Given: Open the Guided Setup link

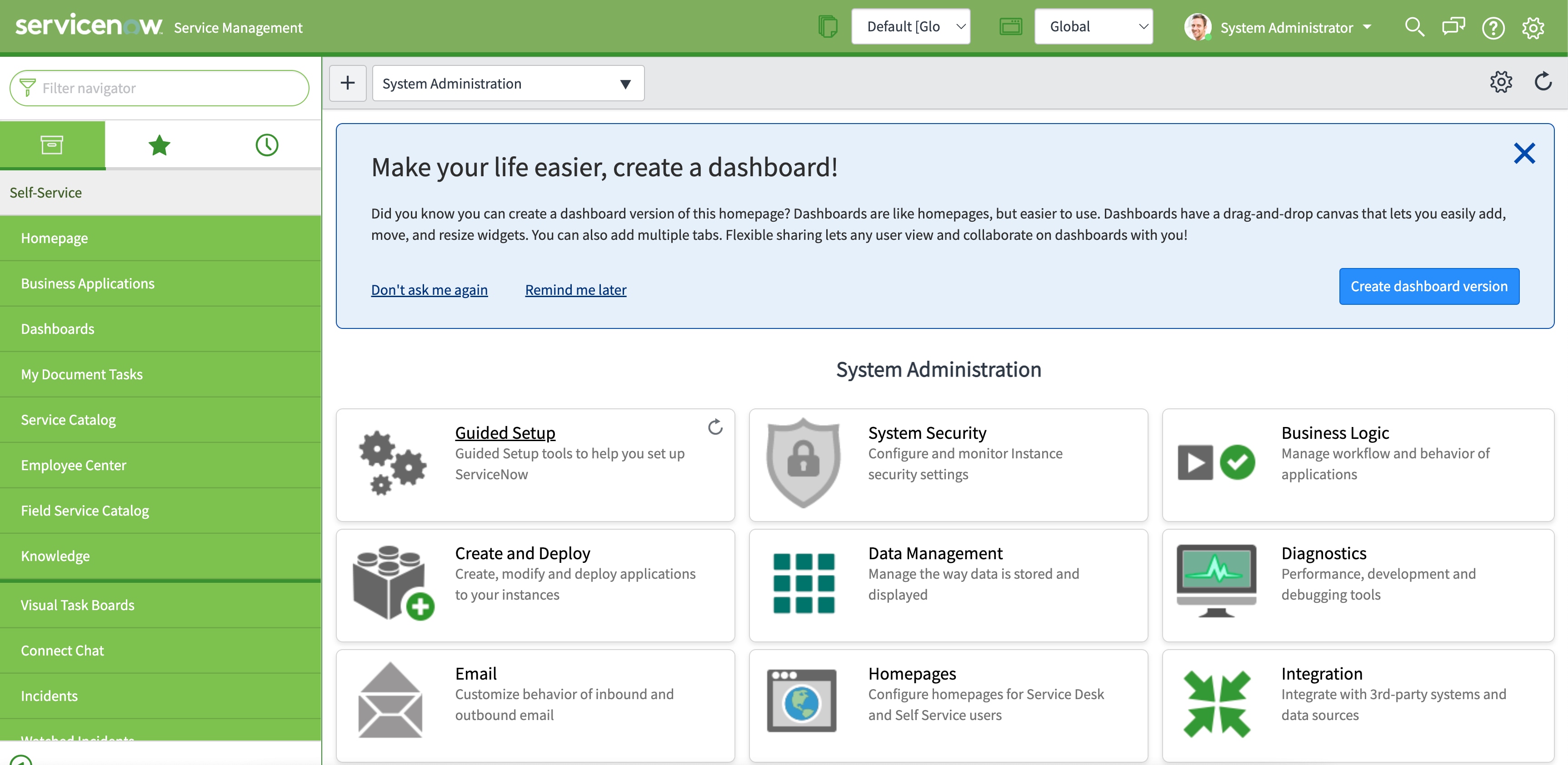Looking at the screenshot, I should (x=505, y=432).
